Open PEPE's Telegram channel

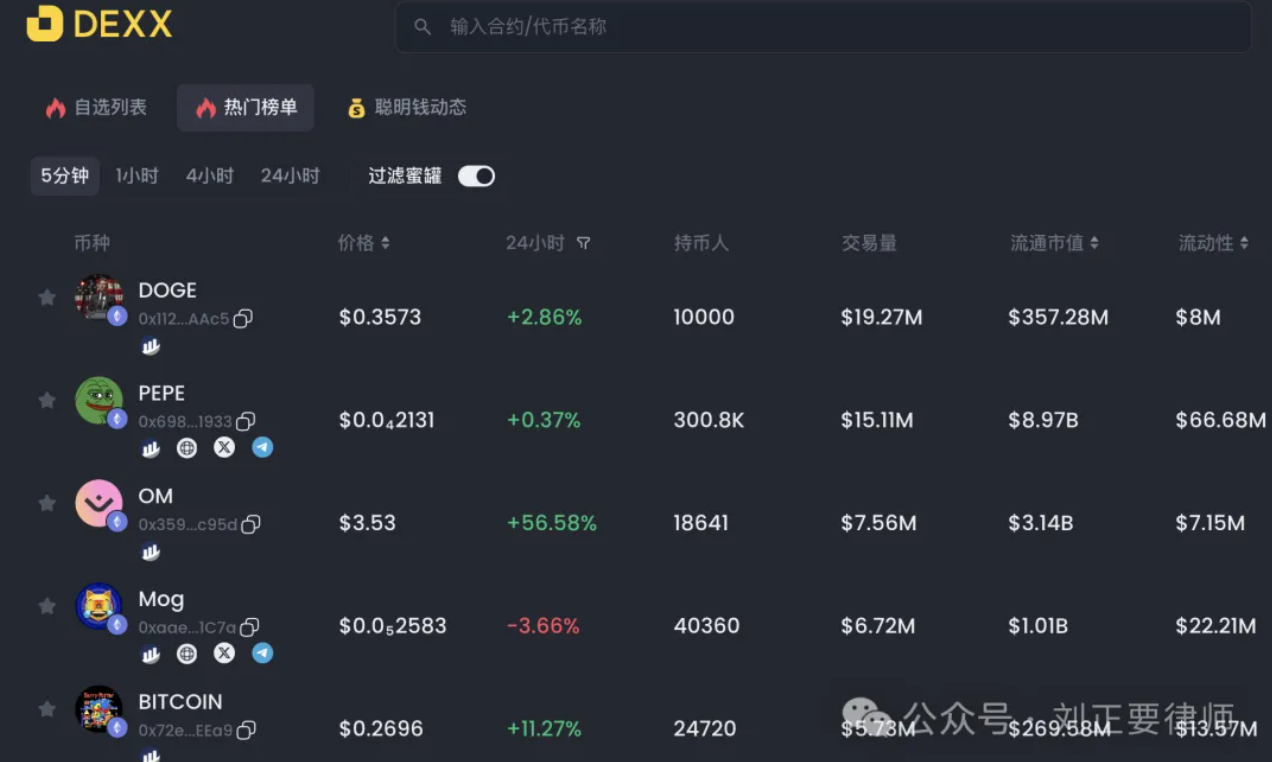[x=261, y=447]
